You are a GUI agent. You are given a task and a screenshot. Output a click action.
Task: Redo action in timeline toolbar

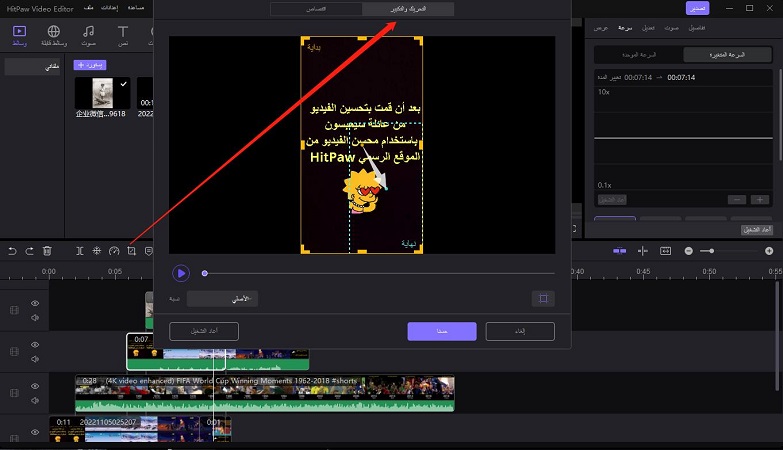pyautogui.click(x=29, y=251)
